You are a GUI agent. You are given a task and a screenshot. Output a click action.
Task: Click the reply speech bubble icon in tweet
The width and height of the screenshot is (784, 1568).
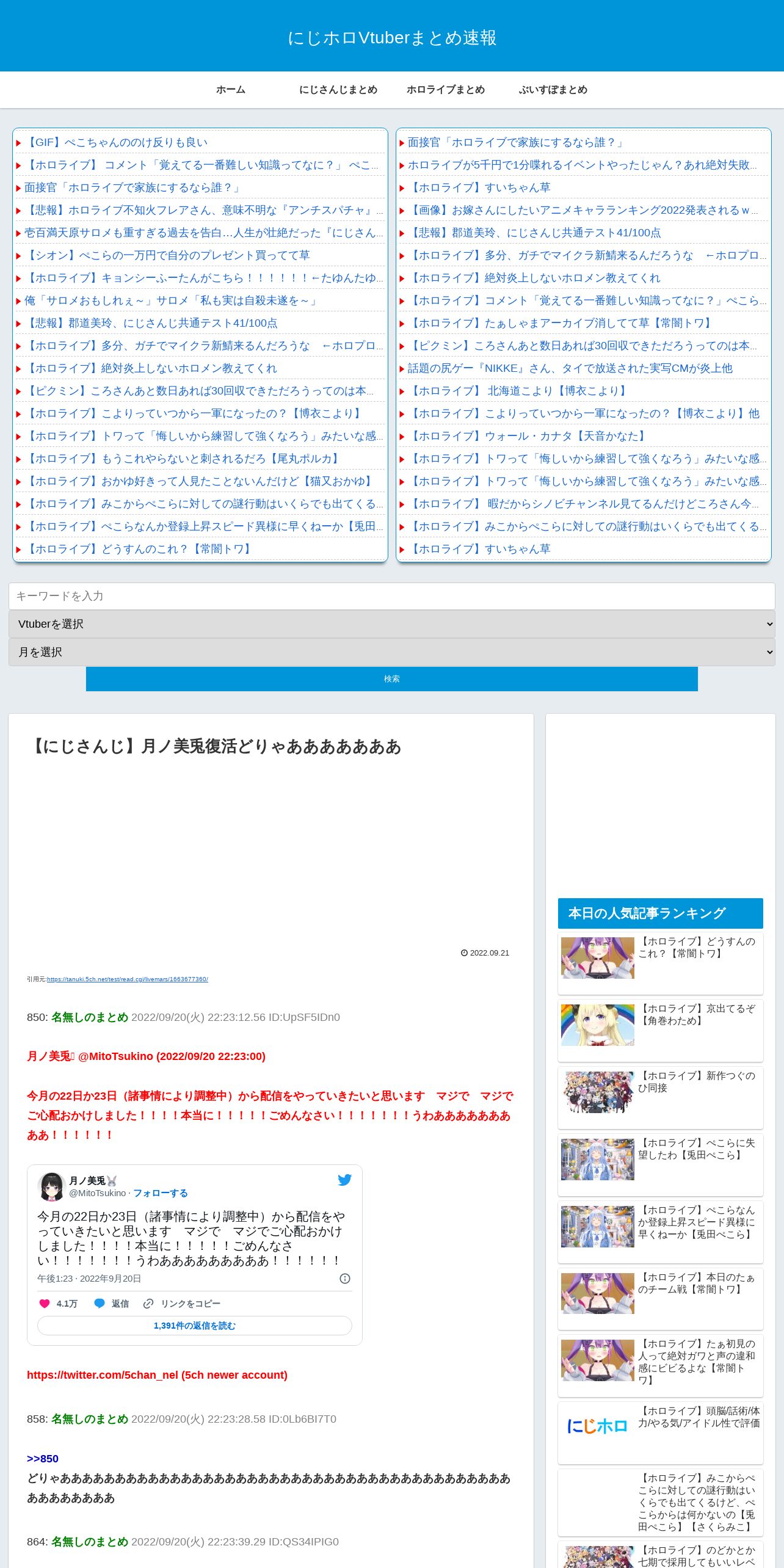point(99,1304)
